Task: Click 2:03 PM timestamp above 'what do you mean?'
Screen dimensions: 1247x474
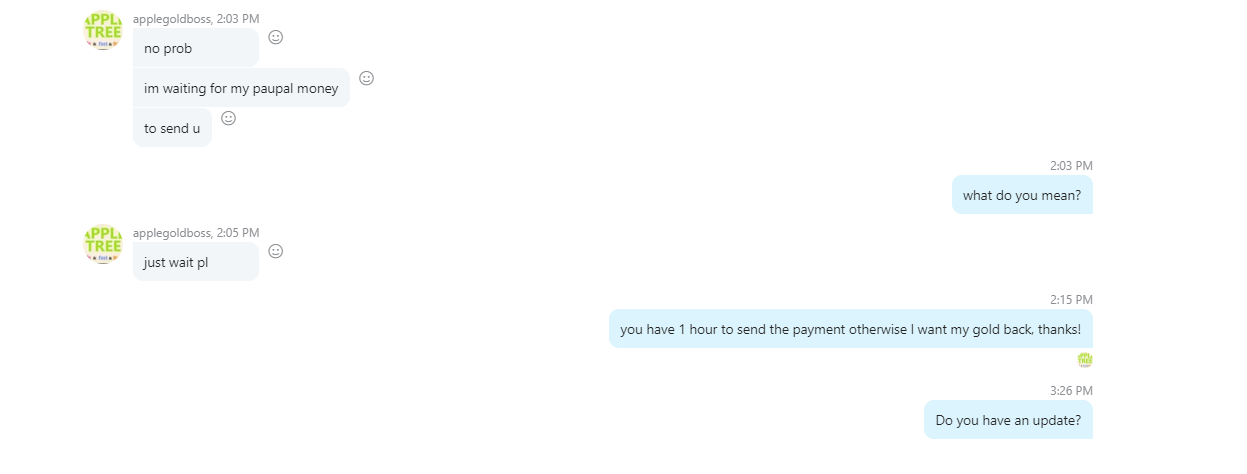Action: 1071,165
